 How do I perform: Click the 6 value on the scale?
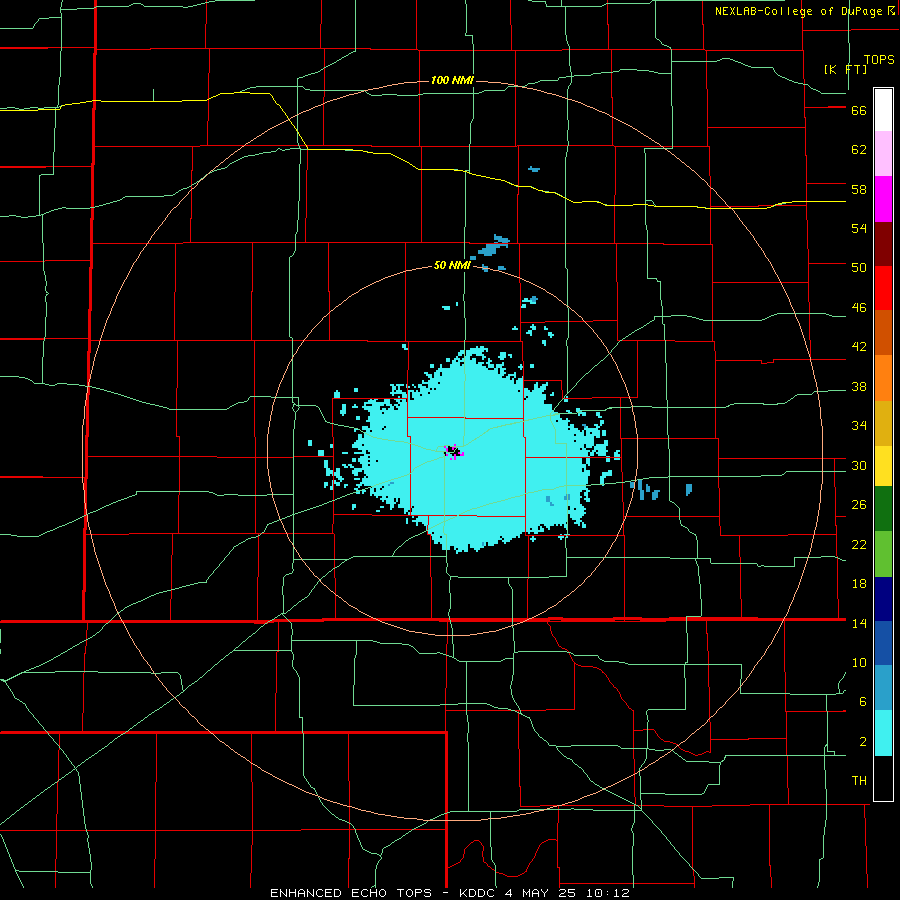863,701
